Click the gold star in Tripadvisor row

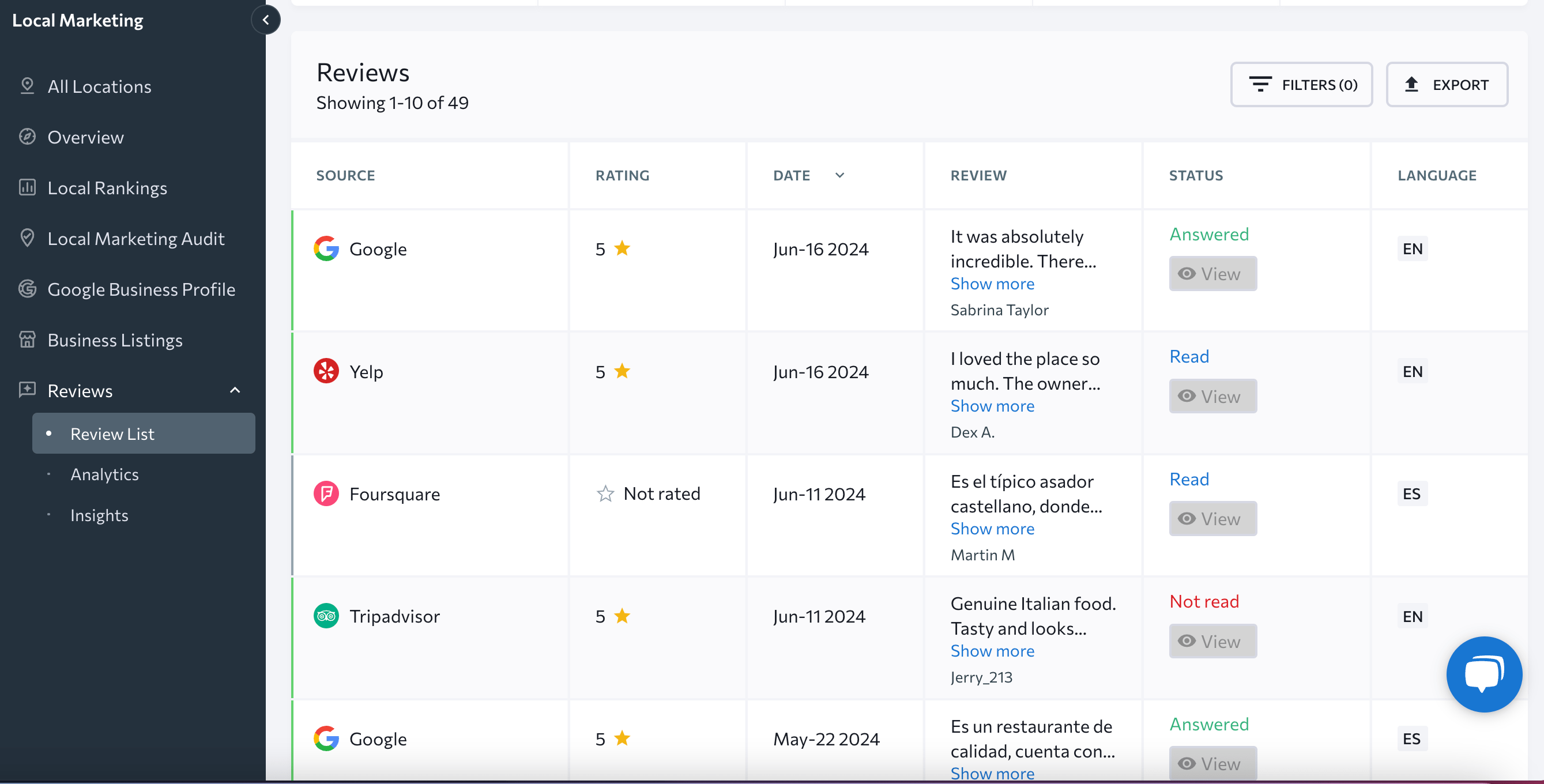tap(622, 616)
